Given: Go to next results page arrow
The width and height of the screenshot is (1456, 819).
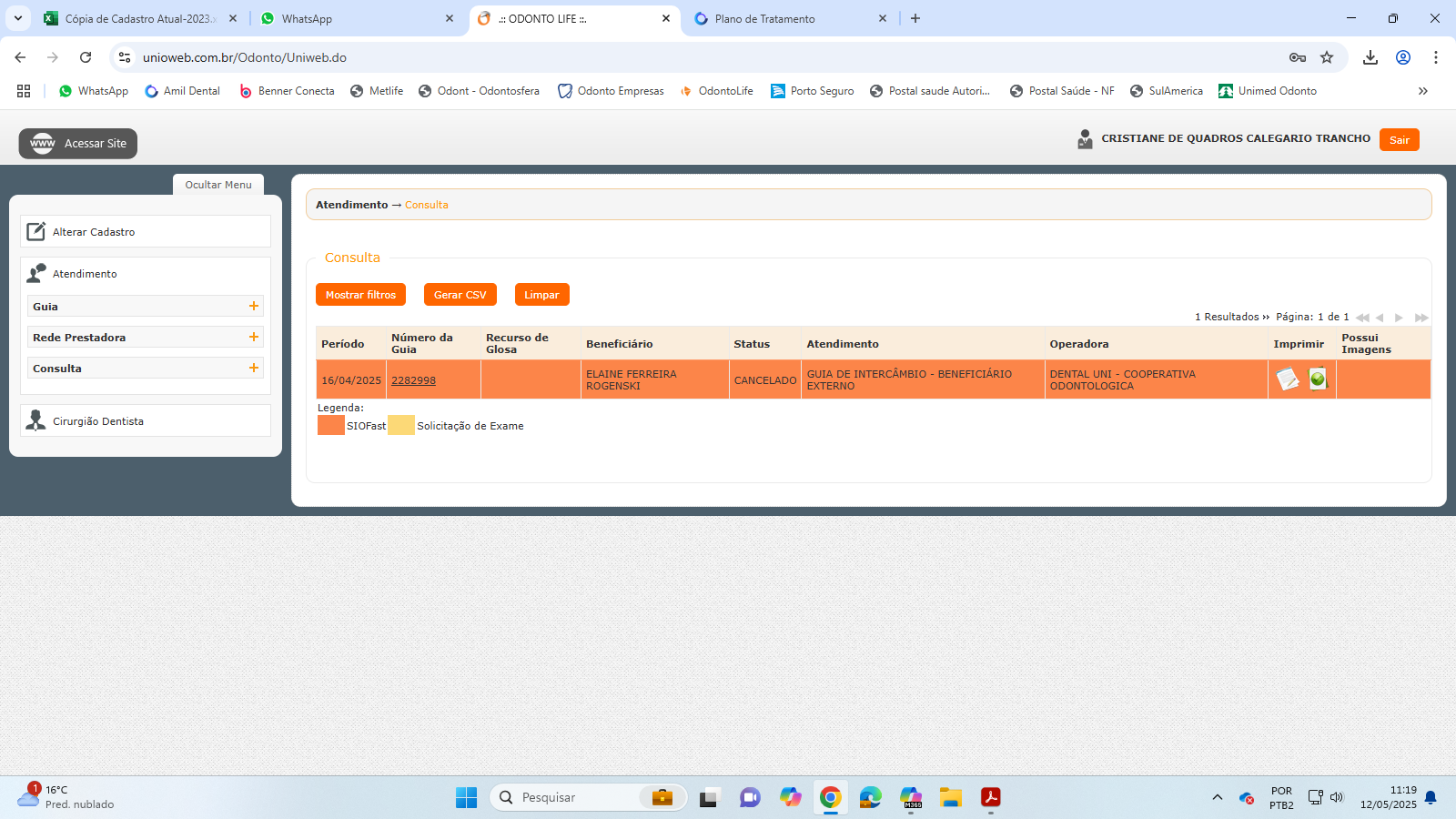Looking at the screenshot, I should coord(1399,318).
